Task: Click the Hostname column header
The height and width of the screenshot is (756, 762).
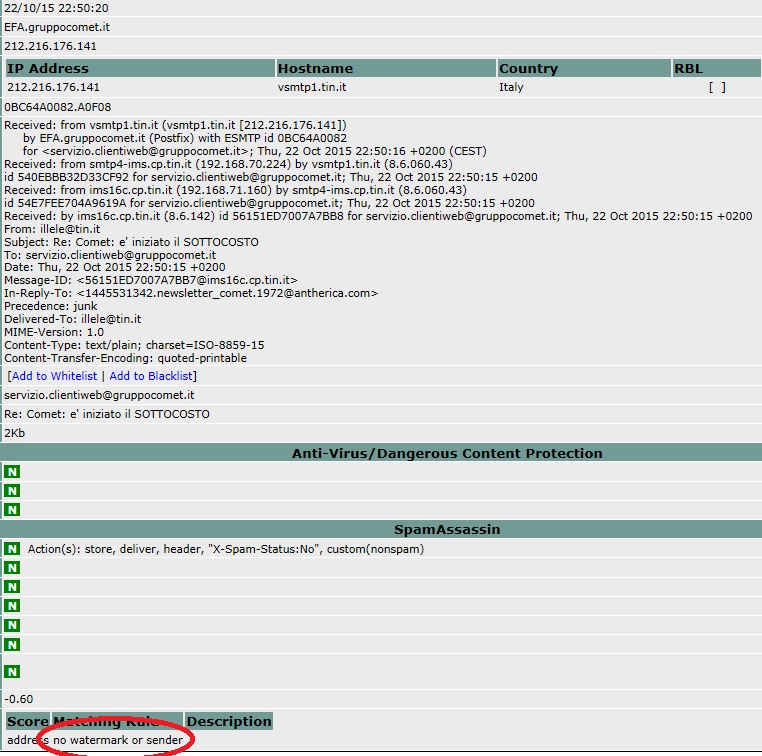Action: tap(315, 69)
